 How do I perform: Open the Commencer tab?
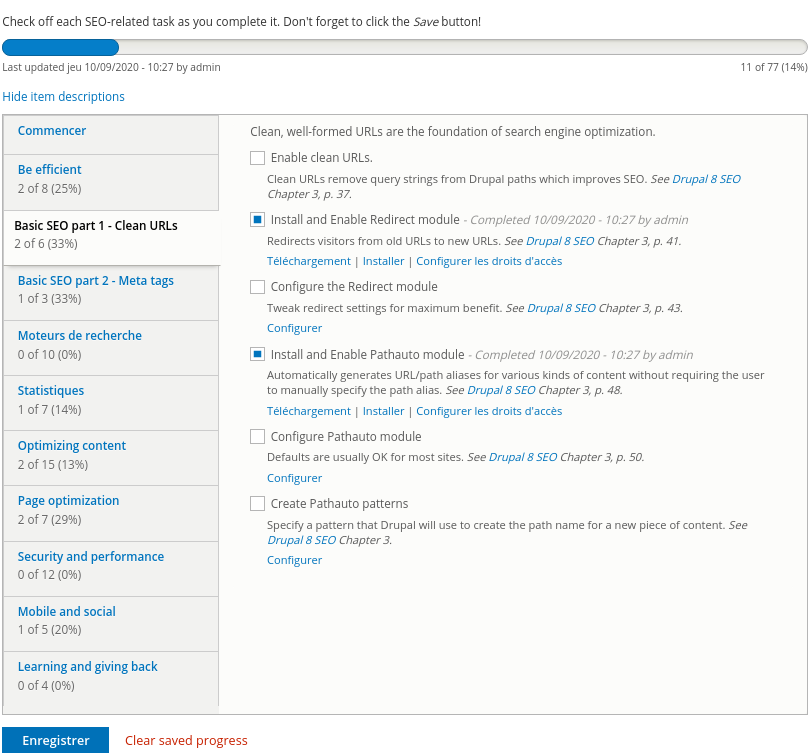coord(52,131)
